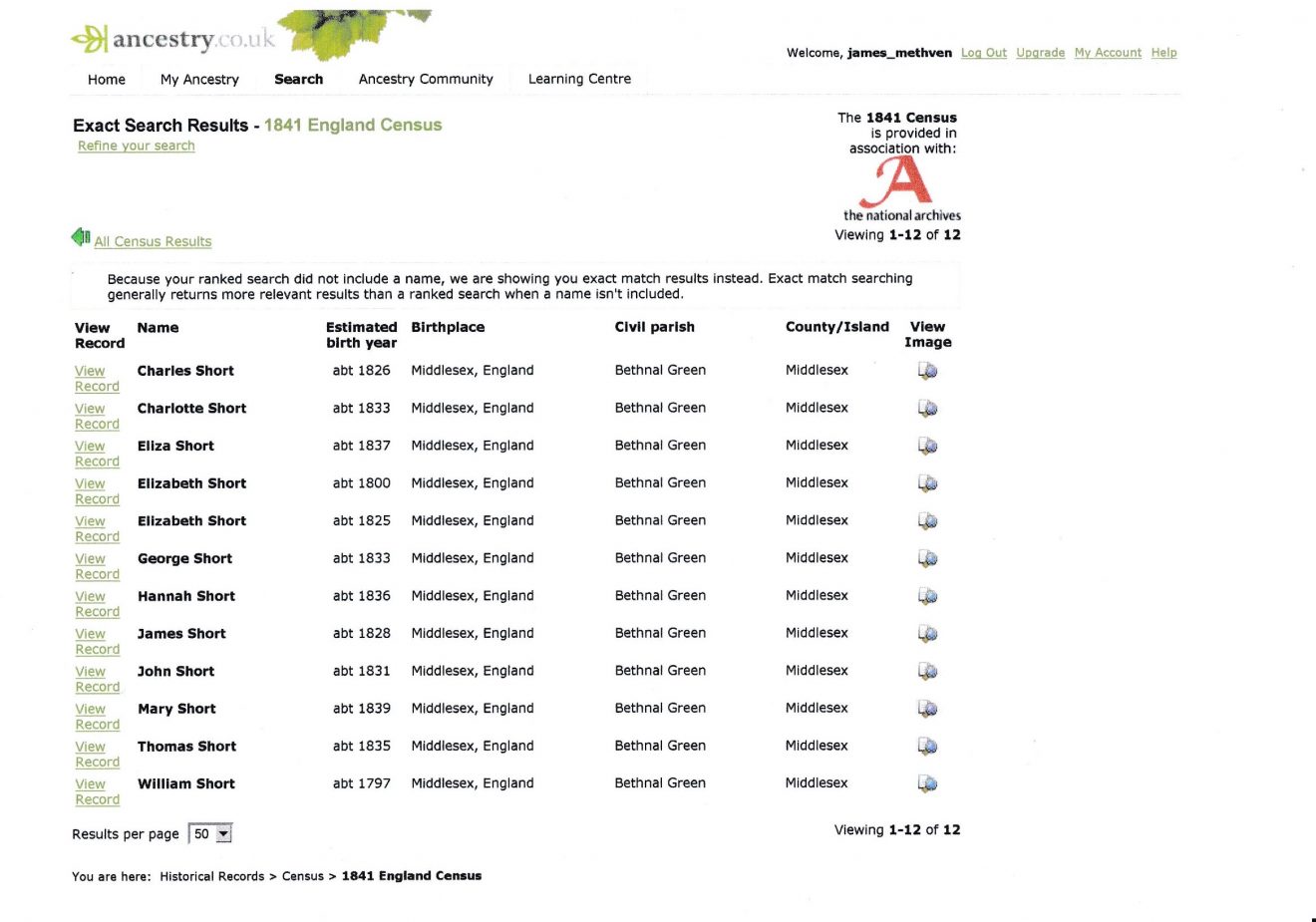Open View Record for Mary Short
This screenshot has width=1316, height=922.
(x=97, y=717)
